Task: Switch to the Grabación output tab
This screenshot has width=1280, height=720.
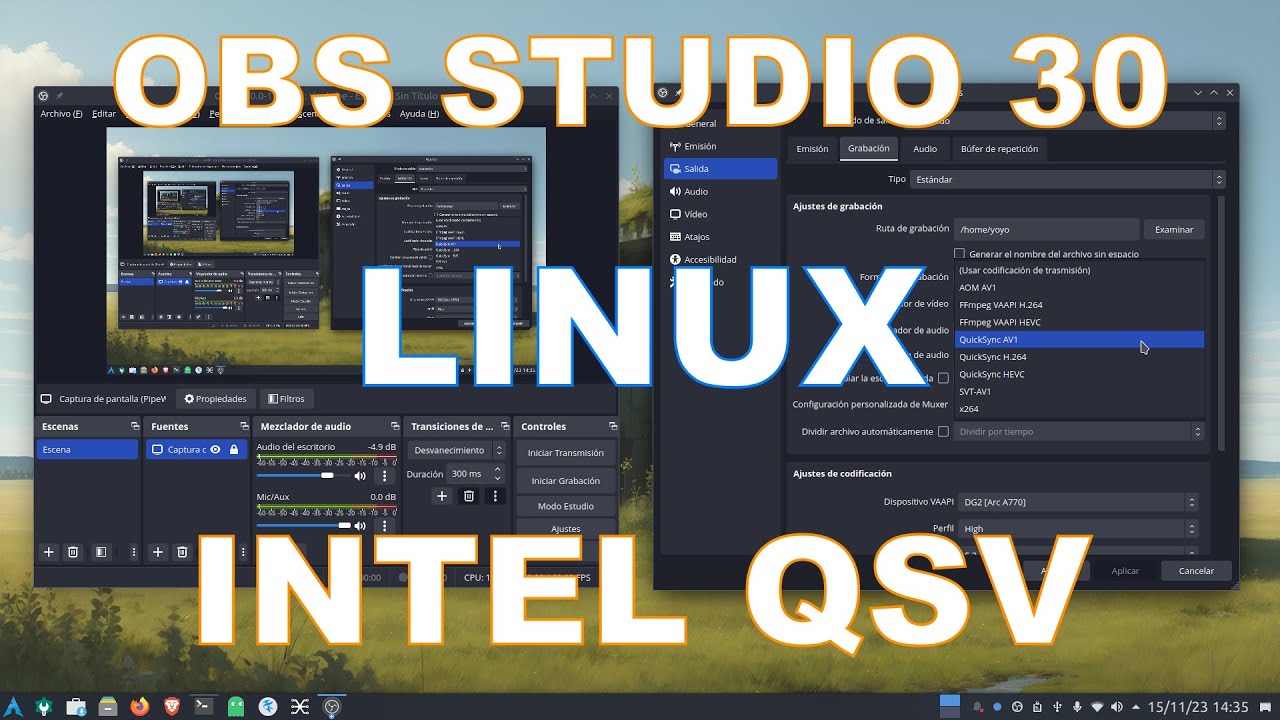Action: 869,148
